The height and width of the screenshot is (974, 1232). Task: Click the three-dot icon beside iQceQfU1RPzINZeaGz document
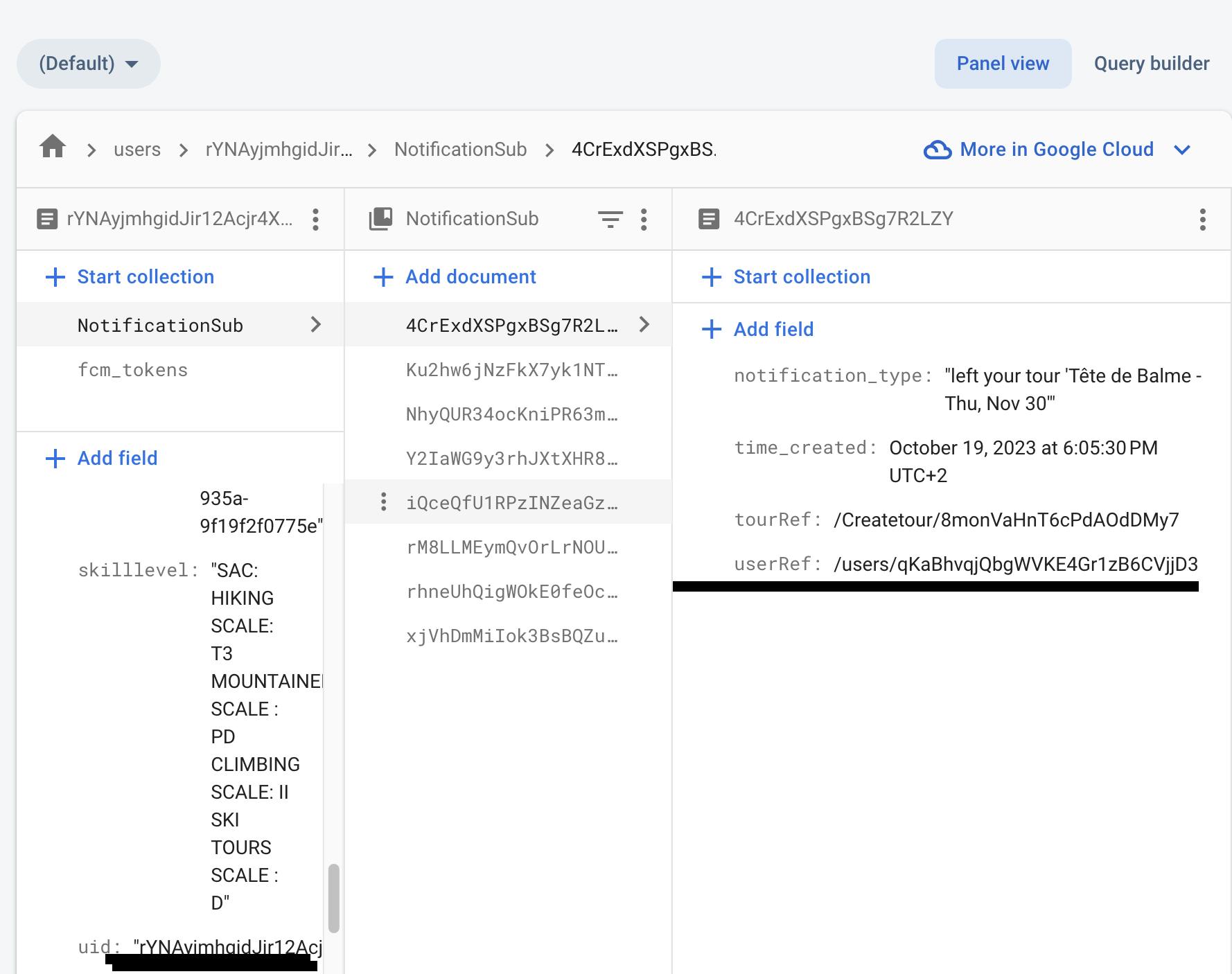click(x=383, y=502)
